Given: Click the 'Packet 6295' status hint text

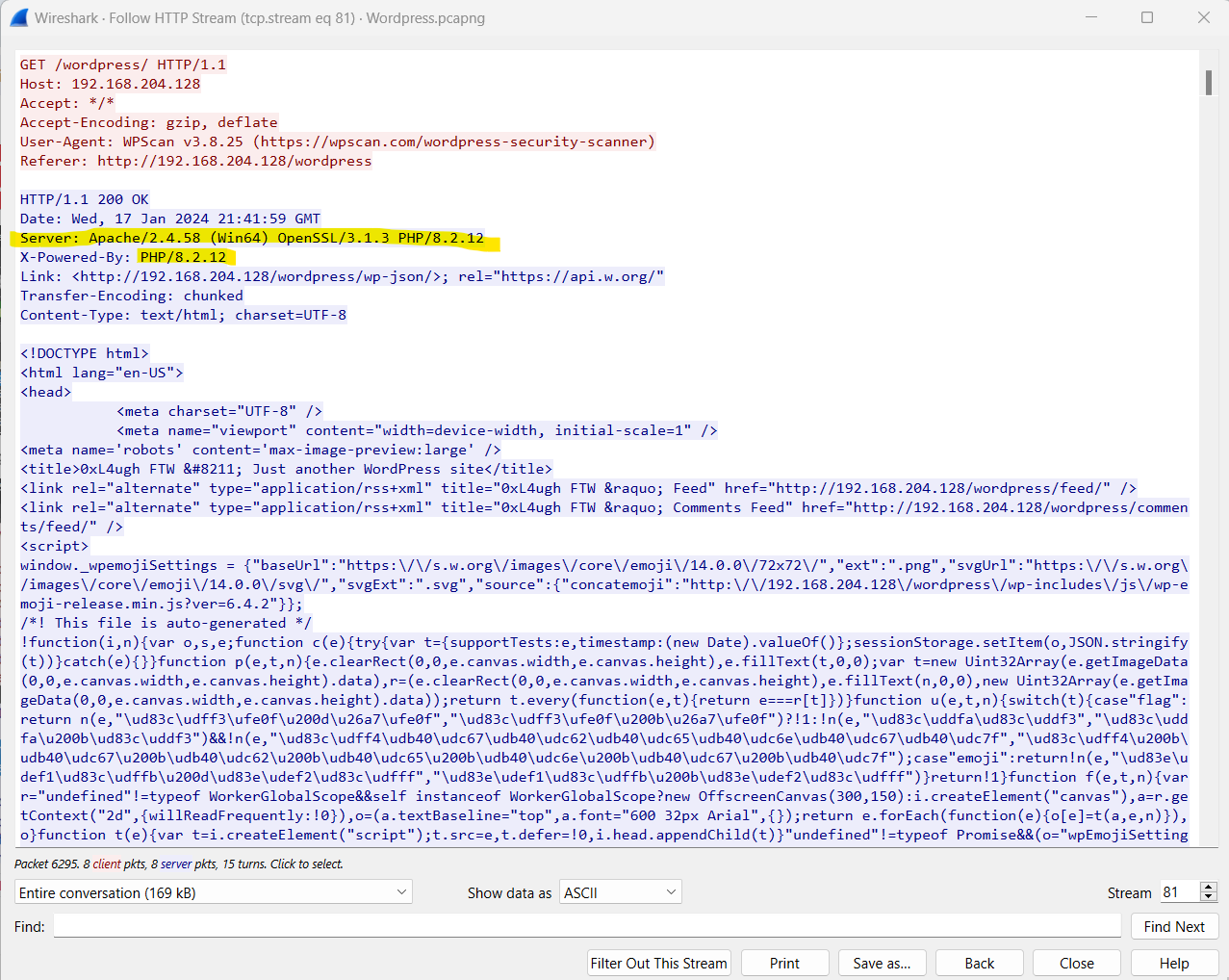Looking at the screenshot, I should tap(179, 864).
